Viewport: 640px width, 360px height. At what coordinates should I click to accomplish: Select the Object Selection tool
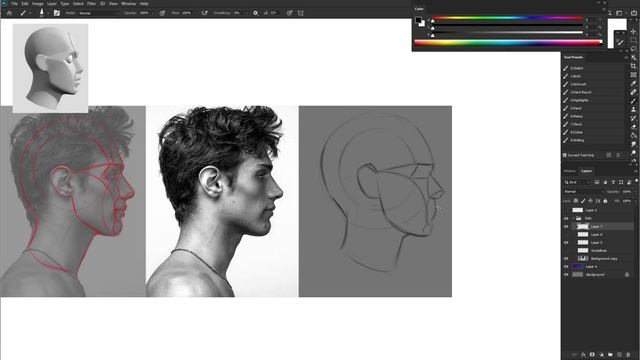coord(633,58)
